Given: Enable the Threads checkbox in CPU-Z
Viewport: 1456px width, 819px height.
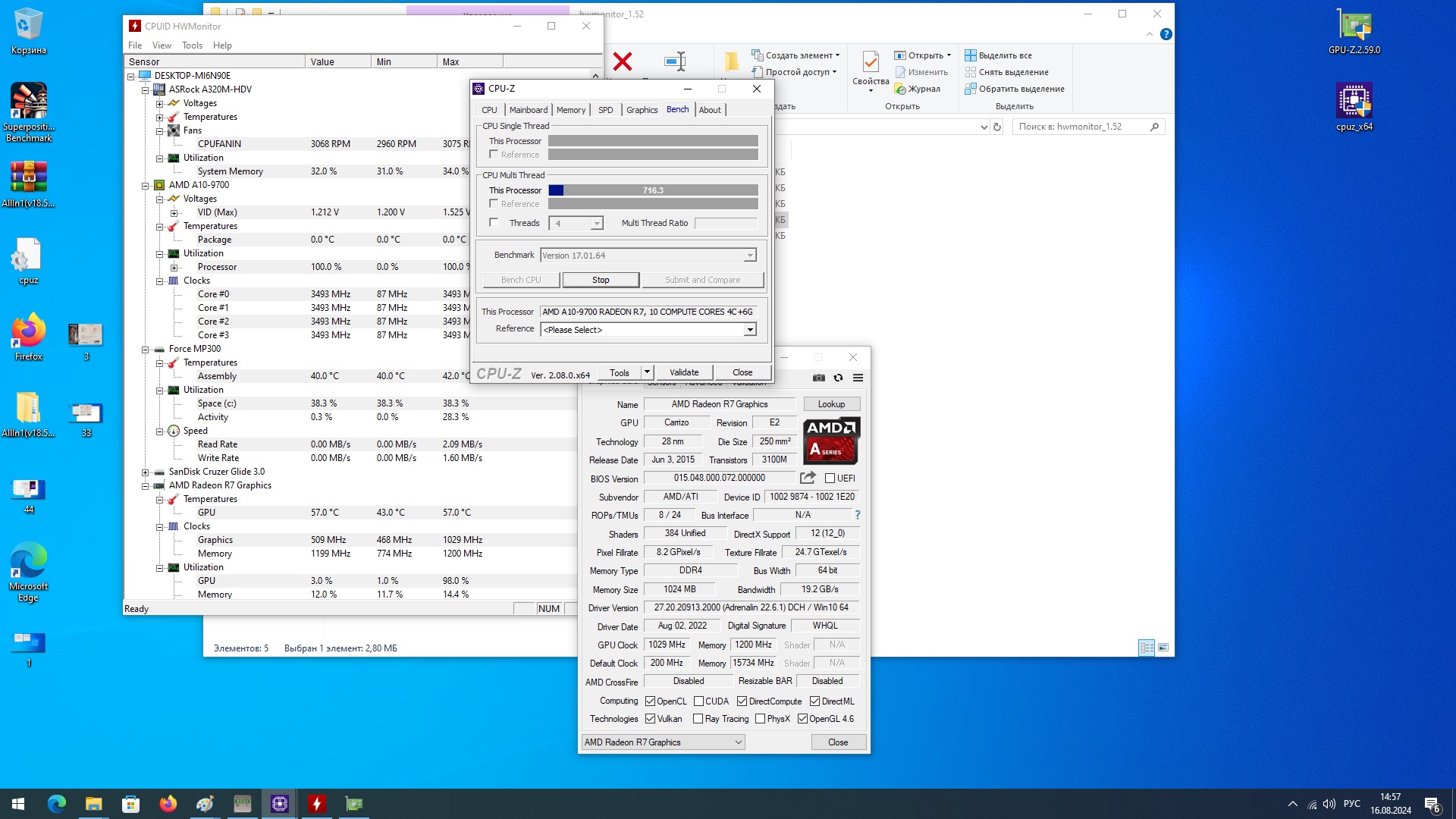Looking at the screenshot, I should [494, 223].
